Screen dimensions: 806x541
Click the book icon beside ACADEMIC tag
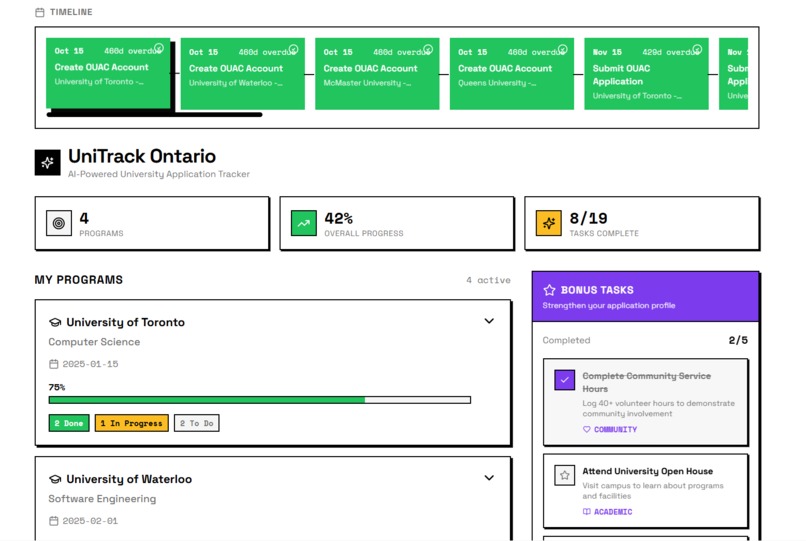tap(587, 512)
